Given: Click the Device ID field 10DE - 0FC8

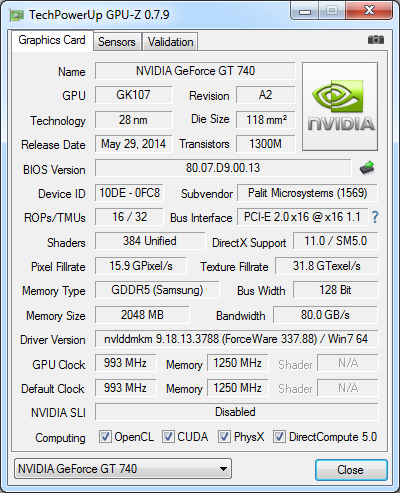Looking at the screenshot, I should click(129, 193).
